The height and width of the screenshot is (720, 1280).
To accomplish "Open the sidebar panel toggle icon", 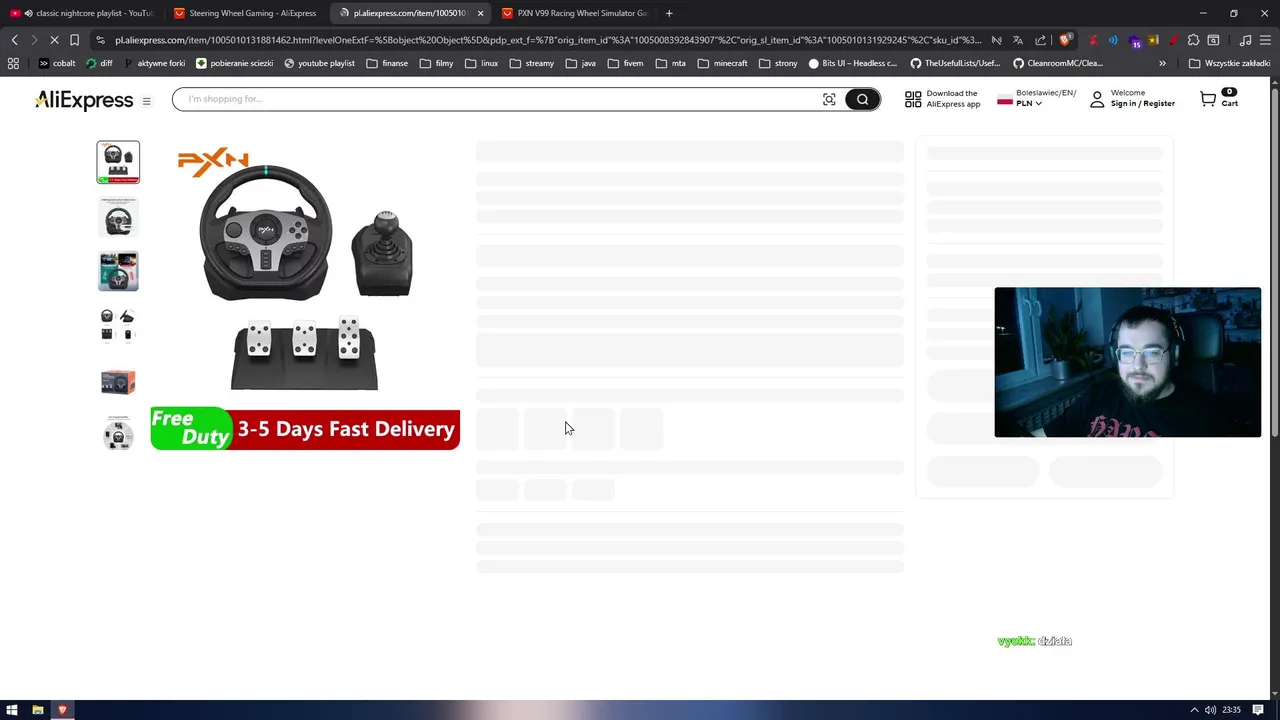I will (1213, 40).
